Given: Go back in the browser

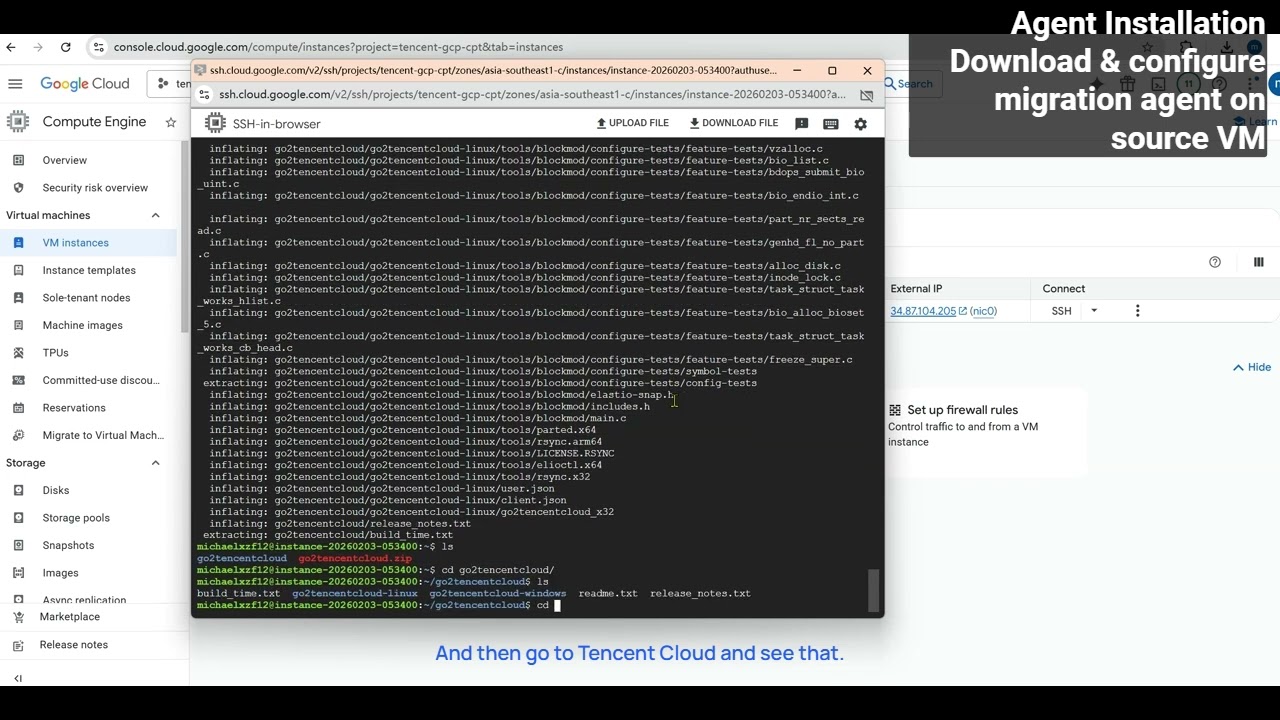Looking at the screenshot, I should (11, 47).
